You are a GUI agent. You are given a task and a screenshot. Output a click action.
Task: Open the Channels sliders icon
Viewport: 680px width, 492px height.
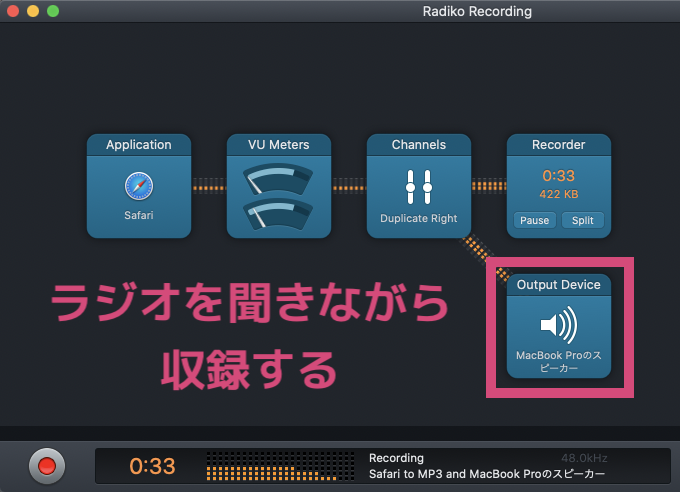[x=418, y=187]
